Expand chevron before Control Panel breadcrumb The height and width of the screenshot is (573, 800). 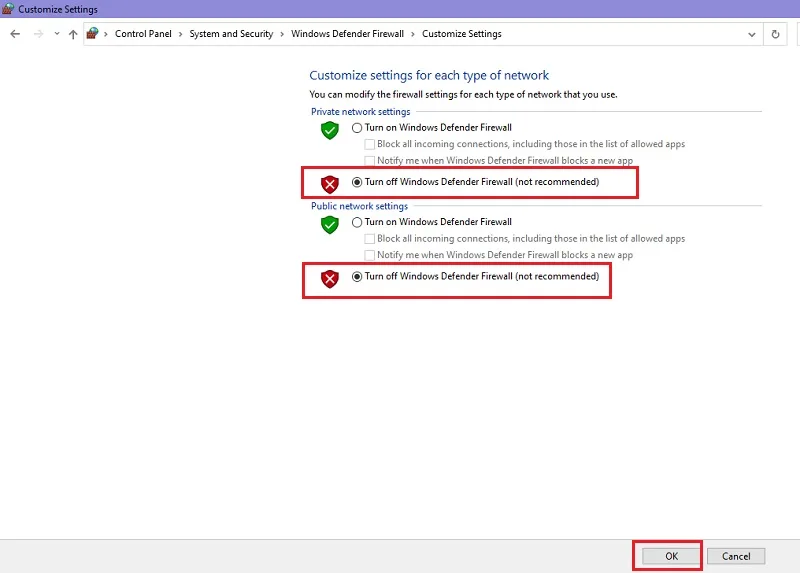[x=106, y=34]
